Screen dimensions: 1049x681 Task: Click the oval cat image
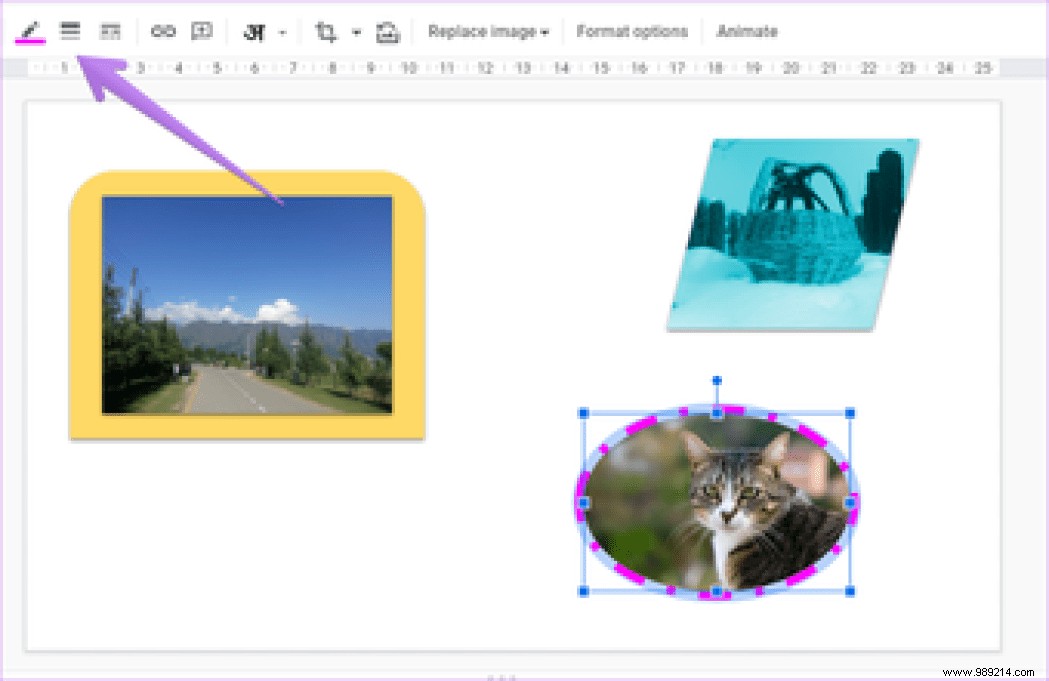715,498
